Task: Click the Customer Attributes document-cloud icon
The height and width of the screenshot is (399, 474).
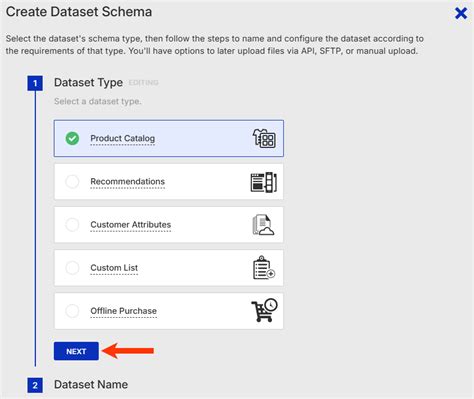Action: click(263, 225)
